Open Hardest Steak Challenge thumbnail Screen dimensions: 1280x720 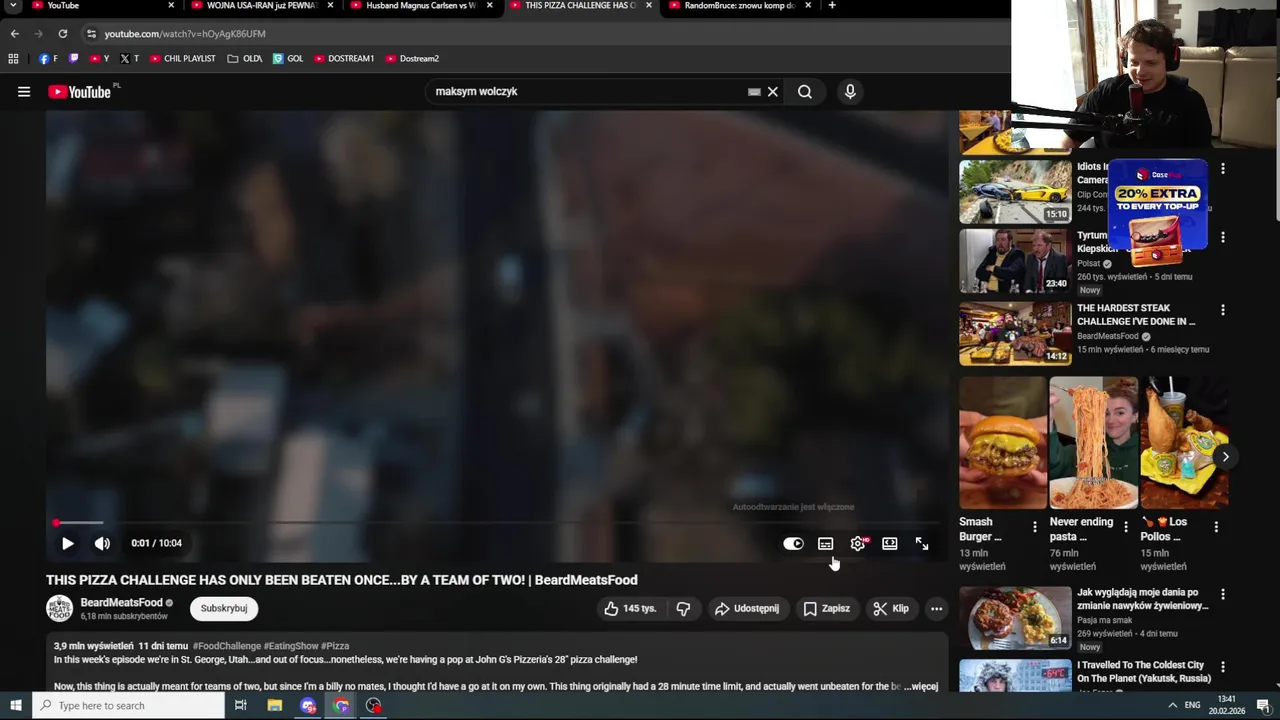click(x=1015, y=334)
